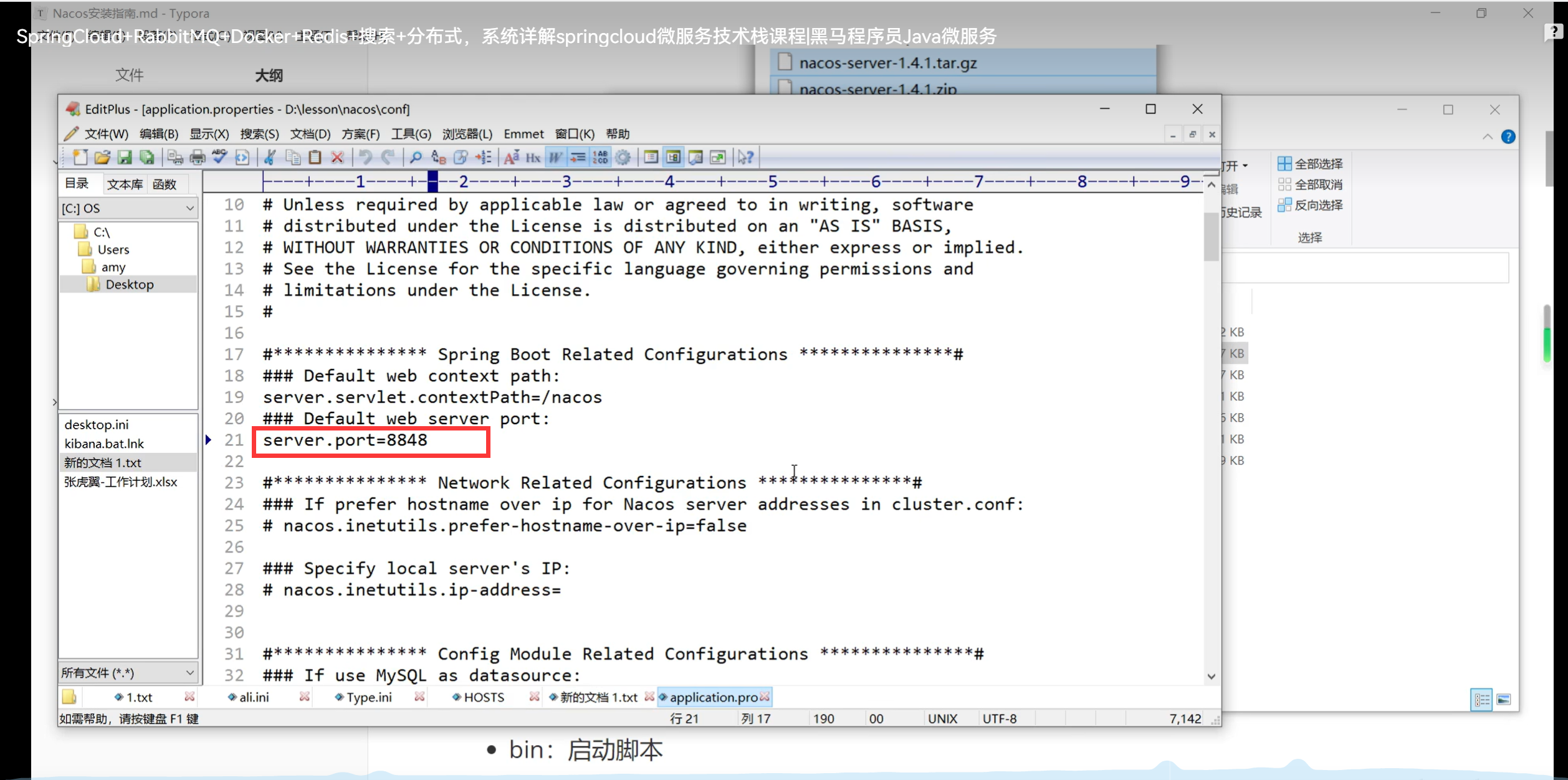Screen dimensions: 1568x780
Task: Toggle word wrap W button
Action: coord(555,158)
